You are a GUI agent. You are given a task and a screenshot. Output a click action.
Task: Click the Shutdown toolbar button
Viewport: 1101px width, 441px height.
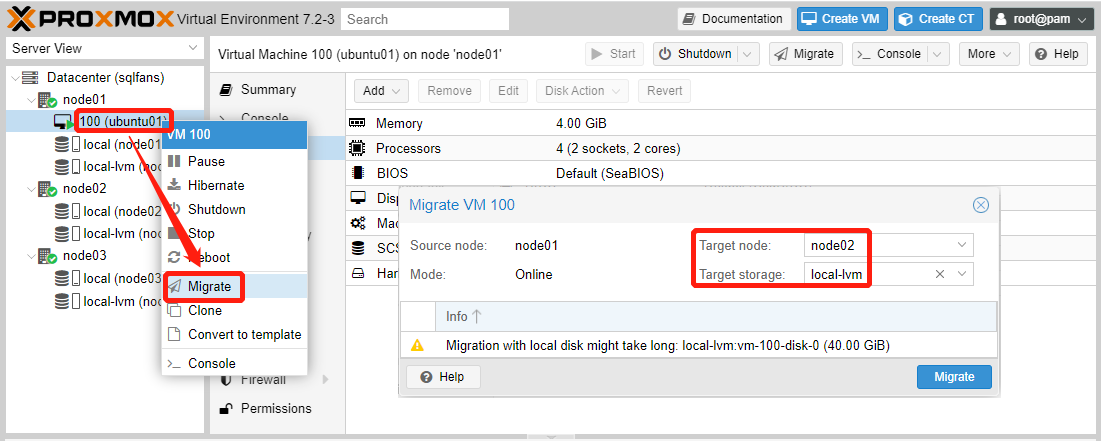click(x=696, y=54)
